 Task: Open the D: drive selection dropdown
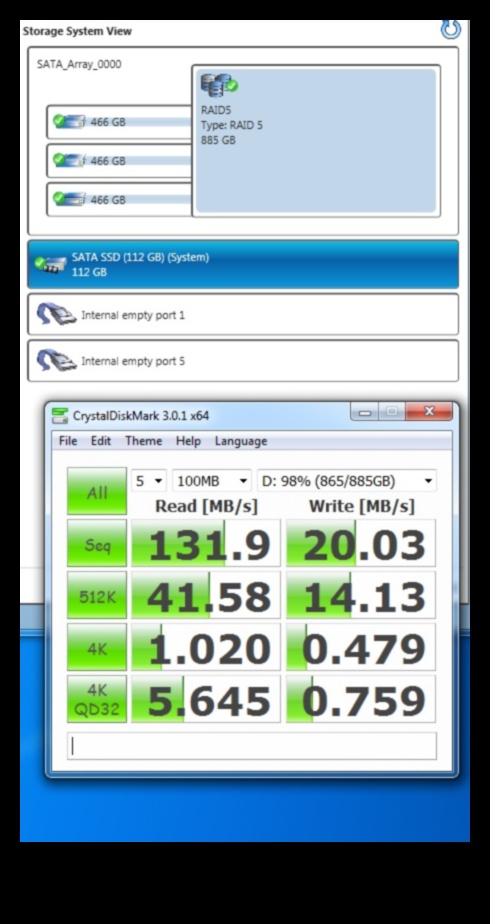coord(347,481)
